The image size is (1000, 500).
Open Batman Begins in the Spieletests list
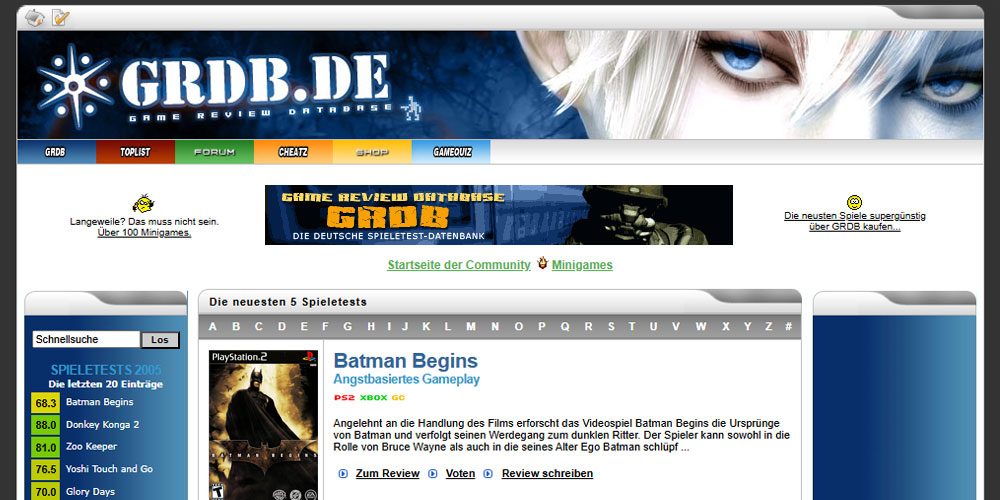click(x=99, y=402)
